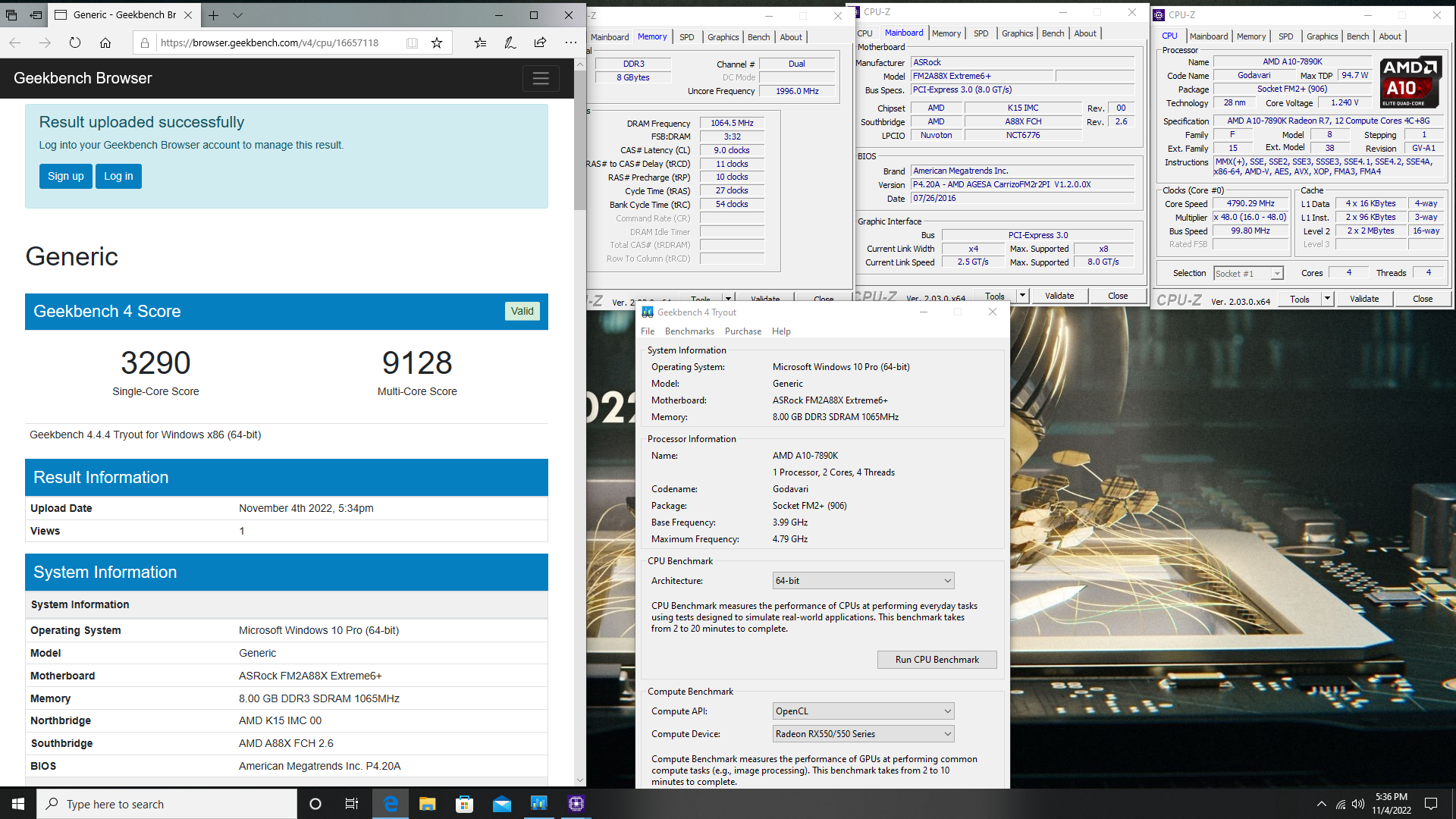Click scrollbar down arrow in browser

[580, 780]
